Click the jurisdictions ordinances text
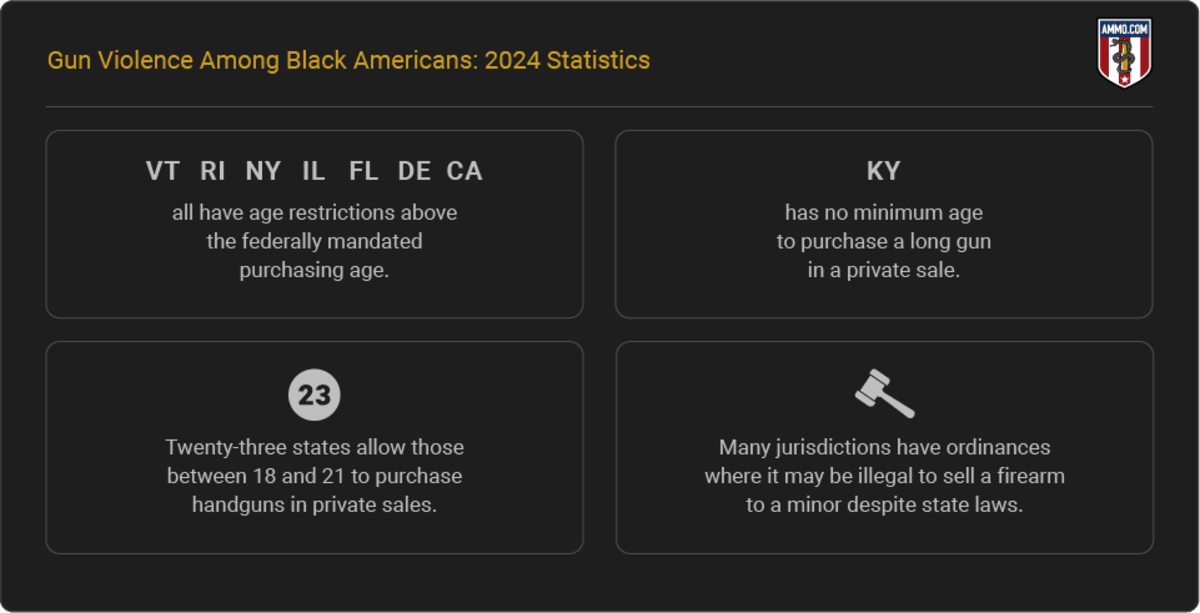 [x=884, y=476]
